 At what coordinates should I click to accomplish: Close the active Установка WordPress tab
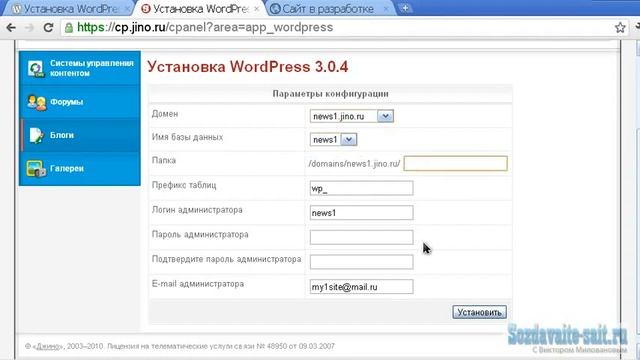[x=256, y=9]
